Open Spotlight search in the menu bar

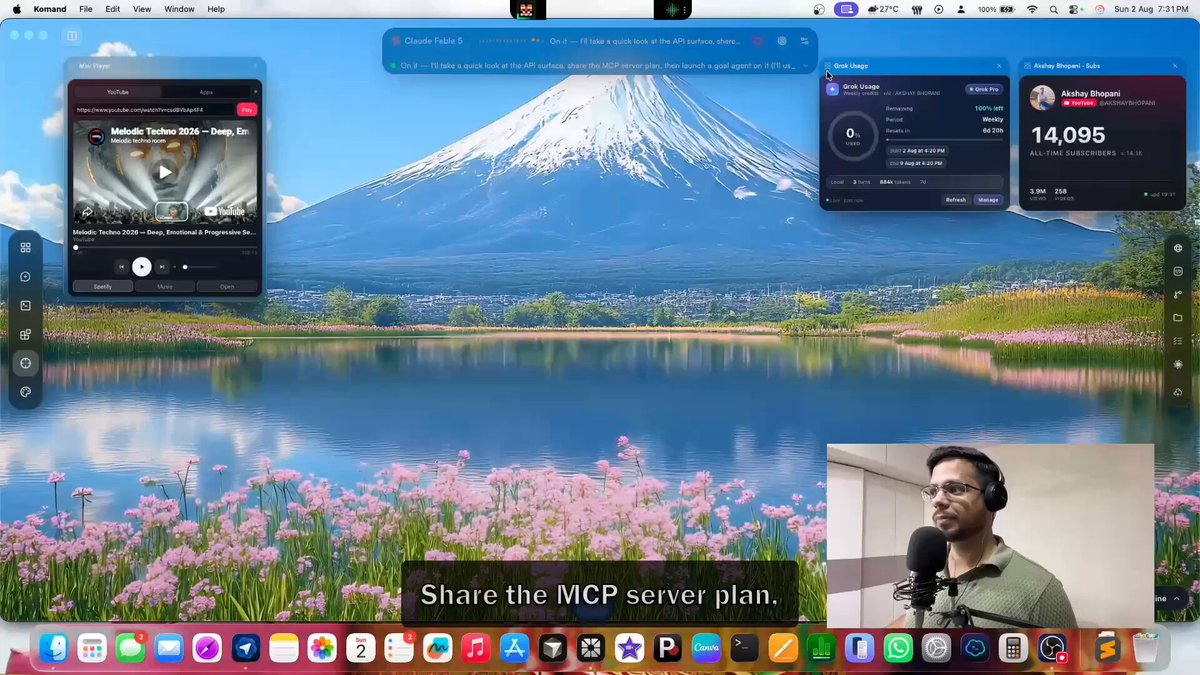click(x=1054, y=9)
